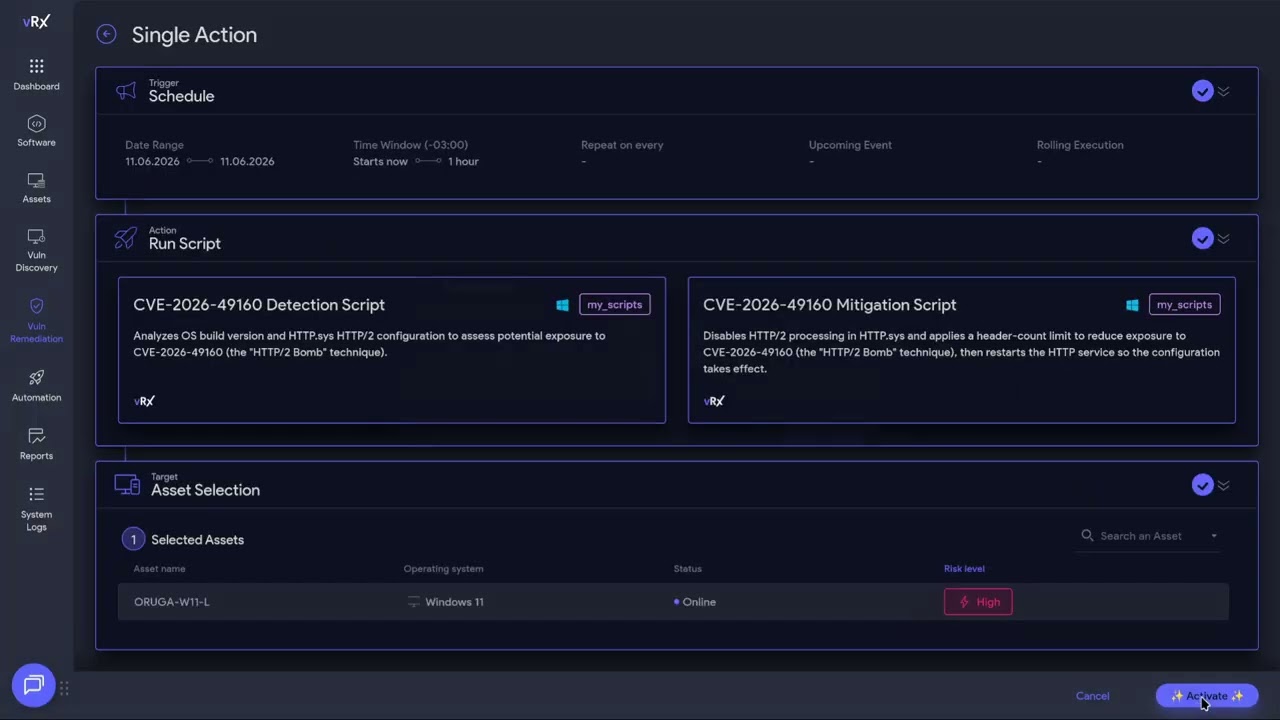This screenshot has height=720, width=1280.
Task: Click the Starts now value
Action: (380, 161)
